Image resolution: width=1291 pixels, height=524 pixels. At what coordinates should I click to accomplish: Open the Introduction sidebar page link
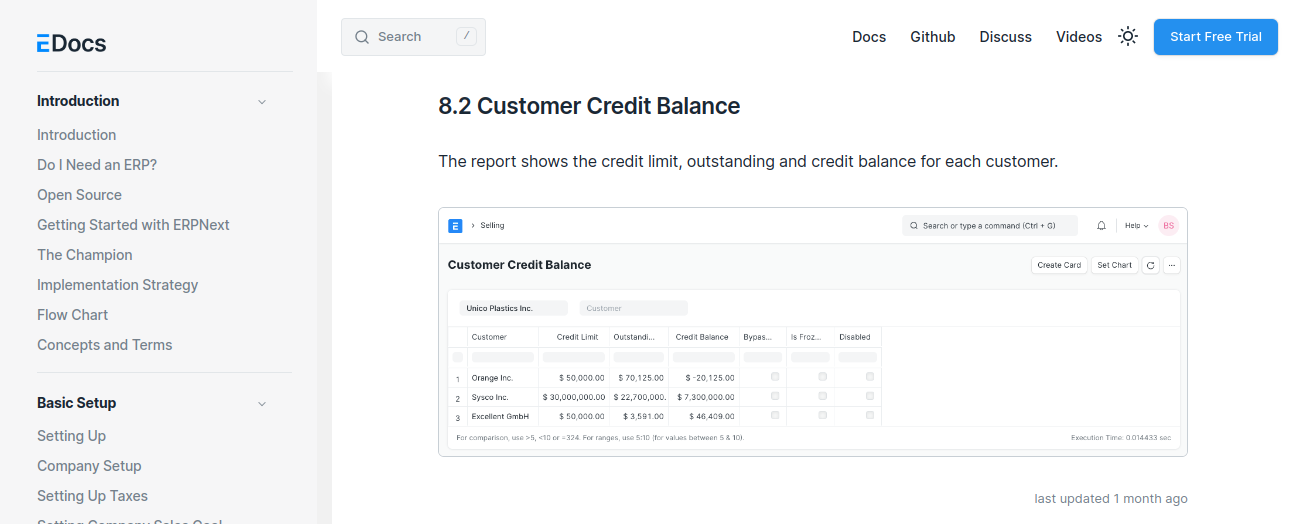click(x=77, y=135)
